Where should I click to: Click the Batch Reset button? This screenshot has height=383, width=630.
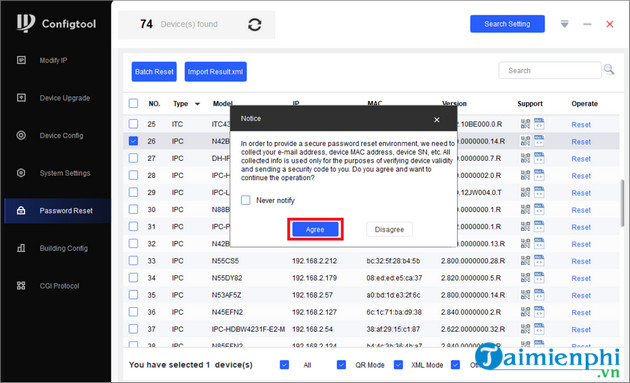click(x=154, y=72)
